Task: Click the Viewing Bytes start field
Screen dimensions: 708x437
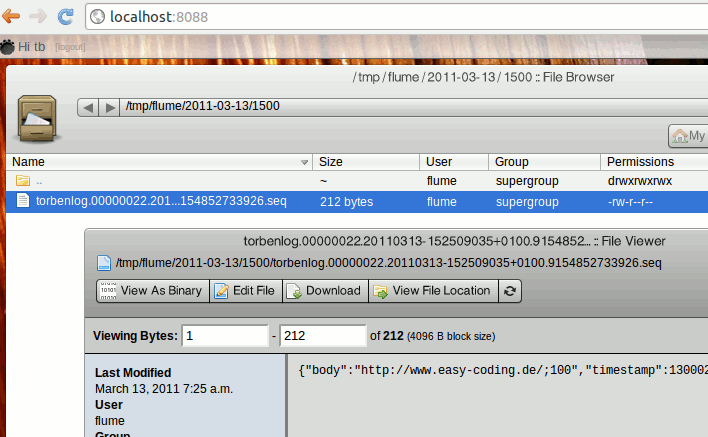Action: pyautogui.click(x=226, y=335)
